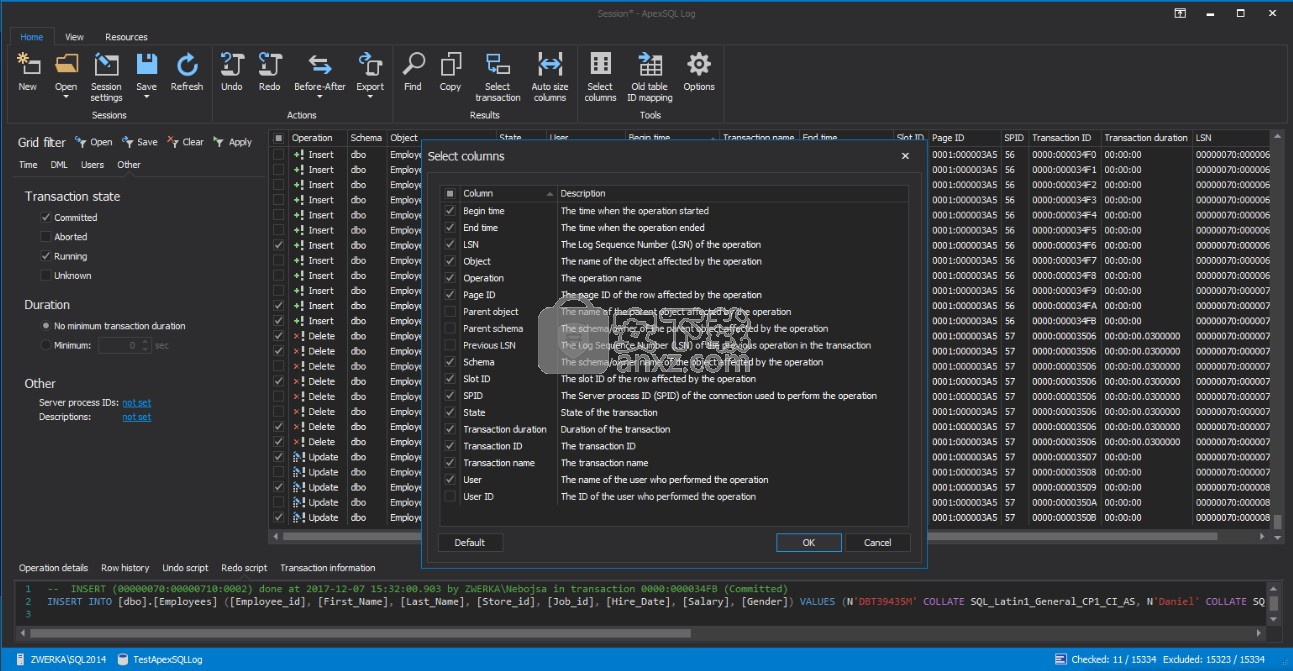The image size is (1293, 671).
Task: Click the New session icon
Action: [28, 65]
